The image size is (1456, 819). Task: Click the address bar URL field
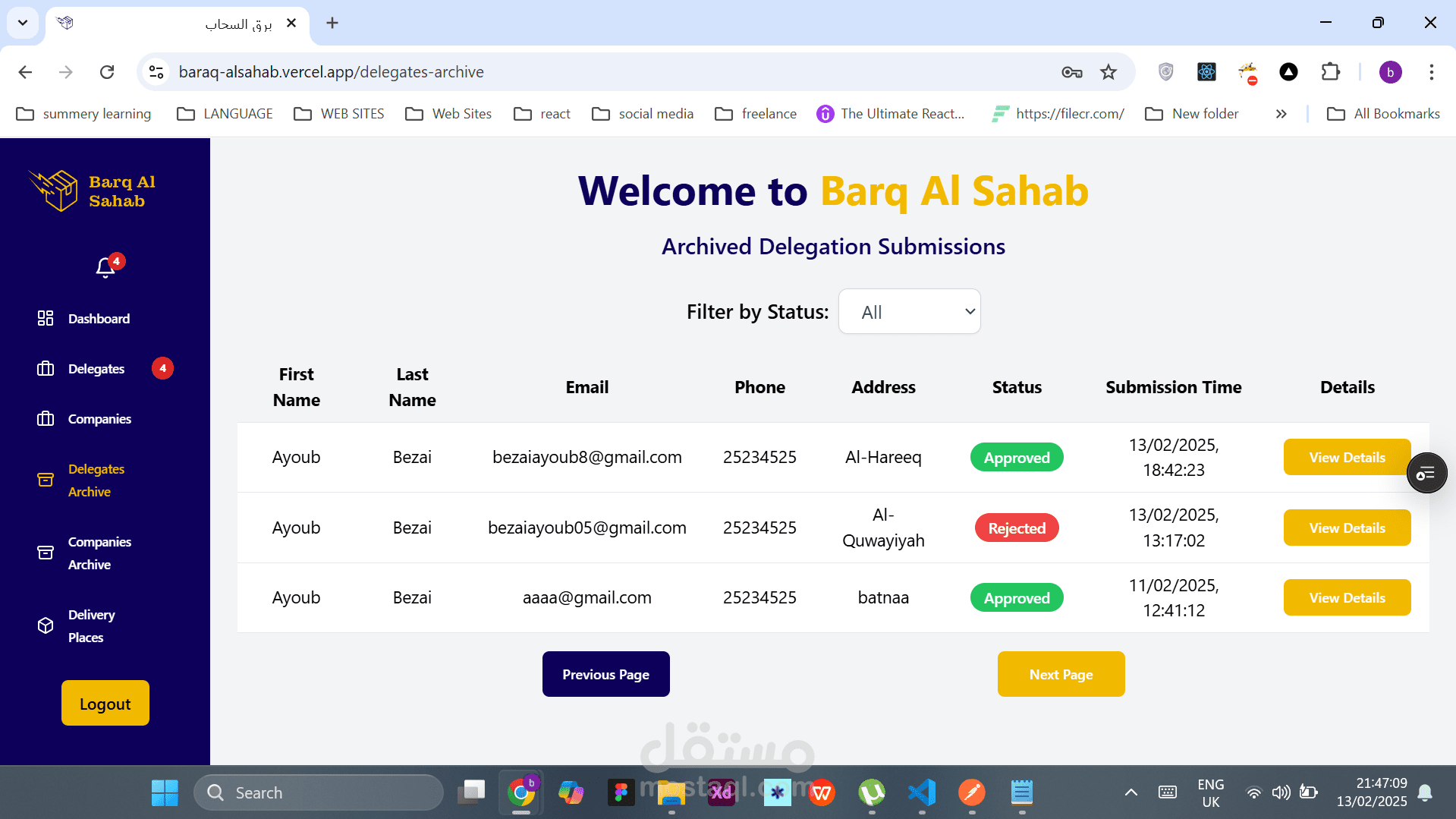coord(607,72)
